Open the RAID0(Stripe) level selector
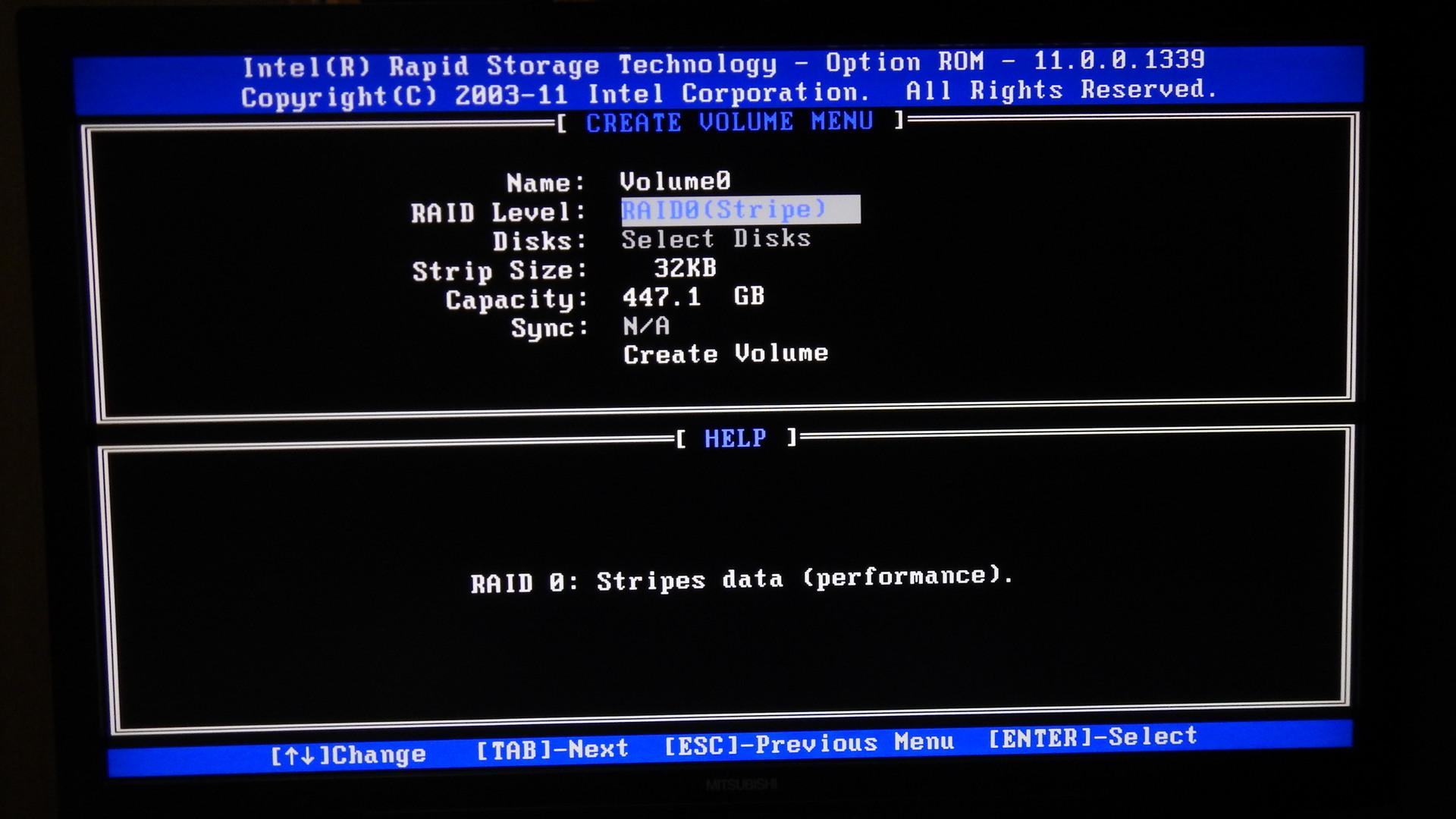Image resolution: width=1456 pixels, height=819 pixels. click(x=740, y=209)
